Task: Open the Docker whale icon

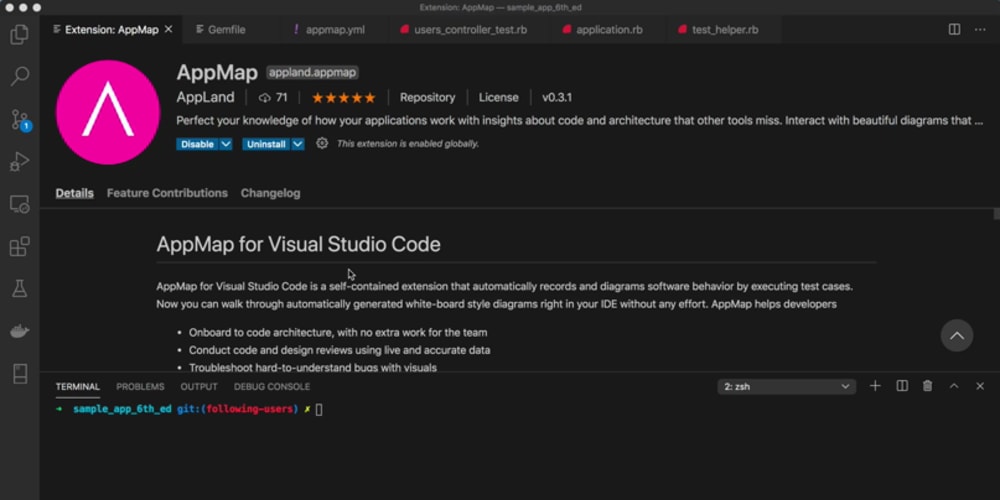Action: [x=19, y=331]
